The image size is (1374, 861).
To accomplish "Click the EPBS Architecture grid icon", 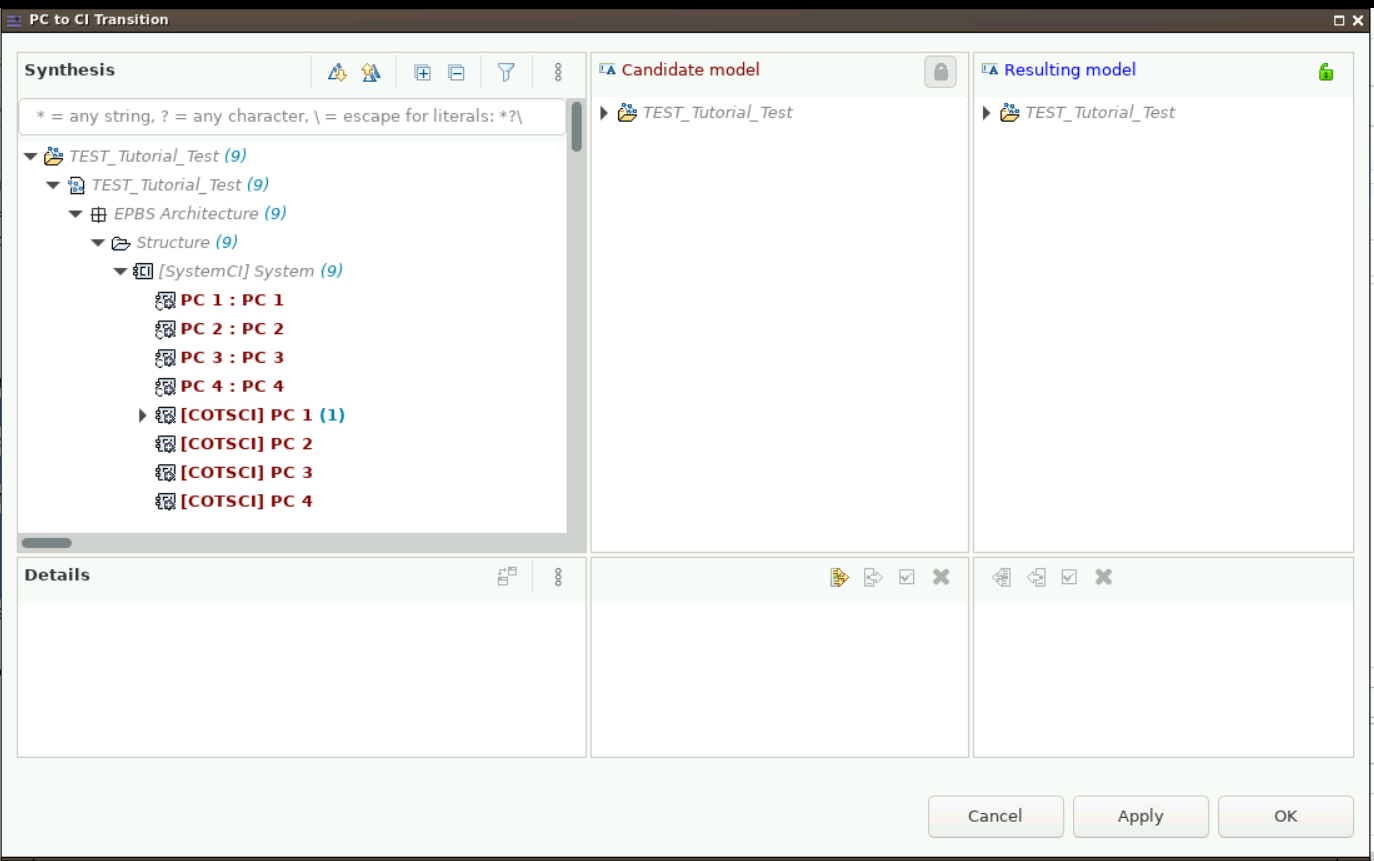I will [x=98, y=214].
